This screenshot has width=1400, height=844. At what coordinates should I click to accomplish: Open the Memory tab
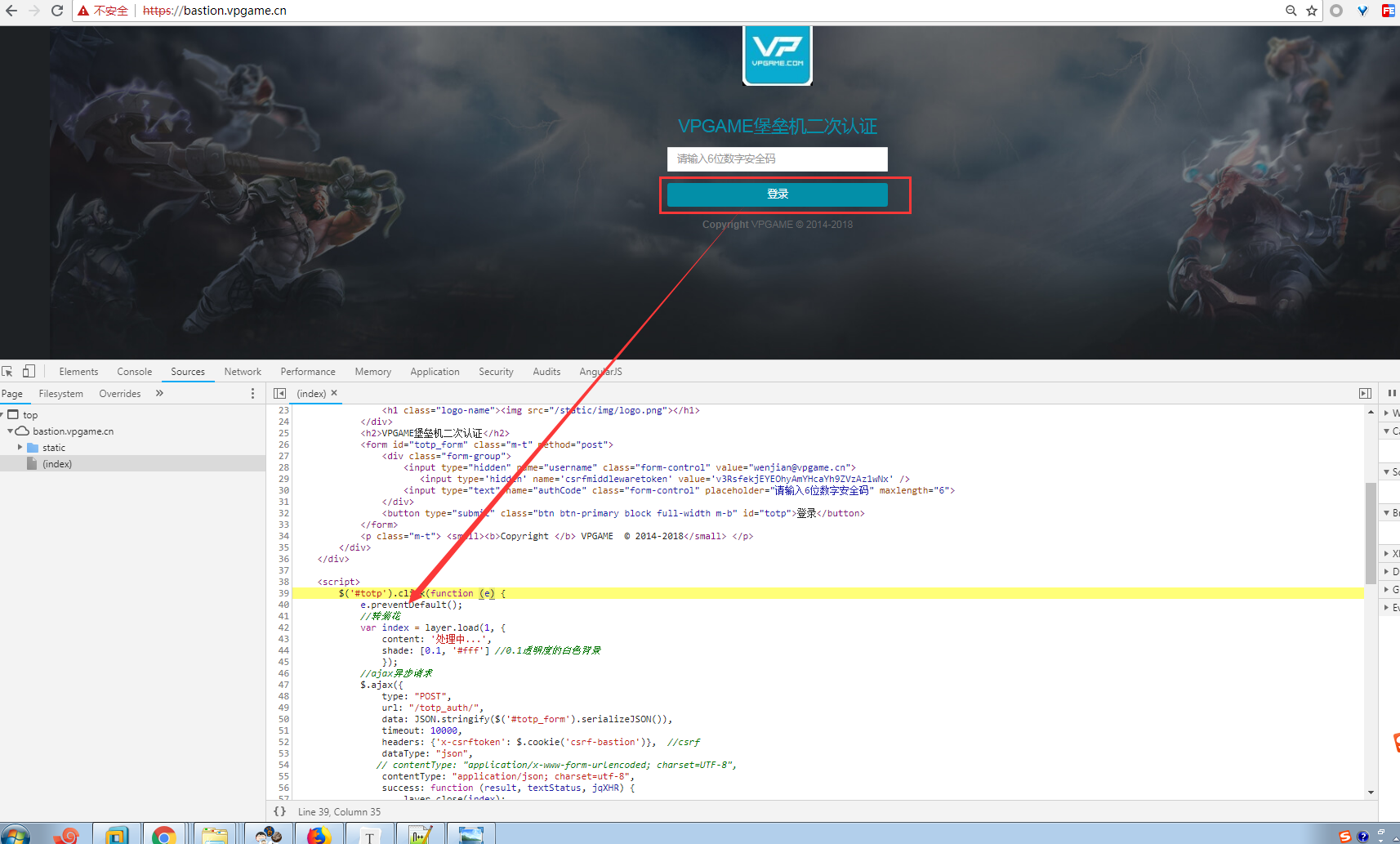pyautogui.click(x=373, y=372)
